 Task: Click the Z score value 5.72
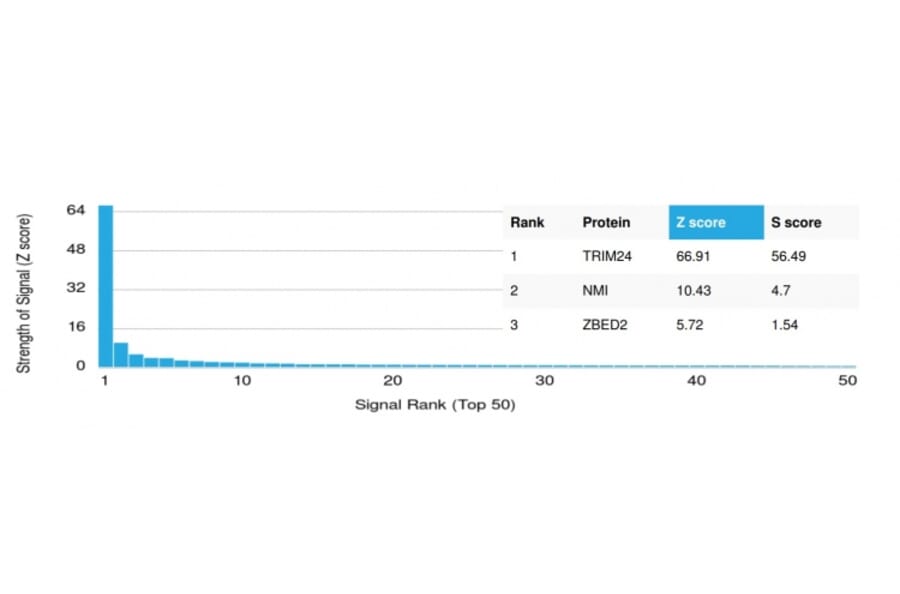[690, 325]
